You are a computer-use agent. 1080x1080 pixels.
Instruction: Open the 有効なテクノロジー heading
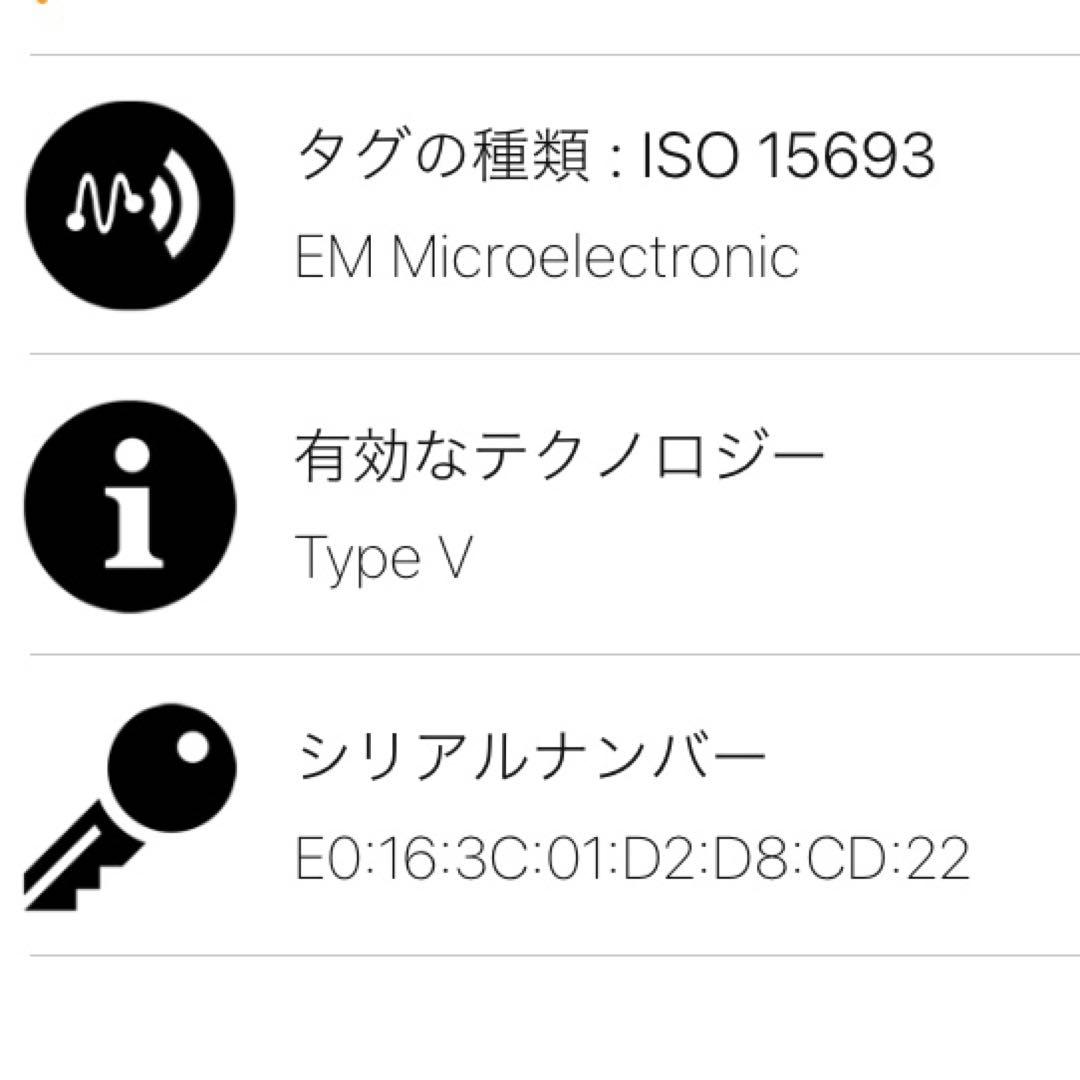point(560,457)
